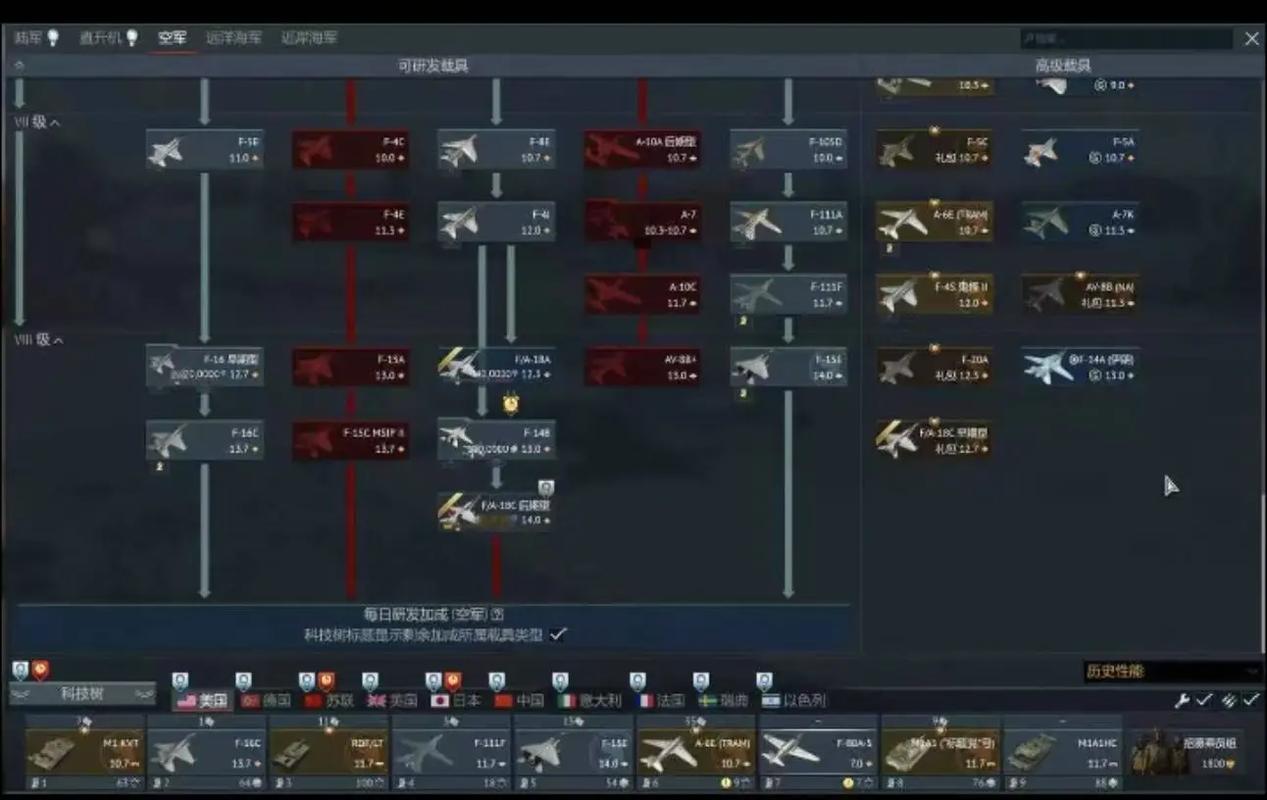Select the locked F-15A aircraft card

pos(350,366)
